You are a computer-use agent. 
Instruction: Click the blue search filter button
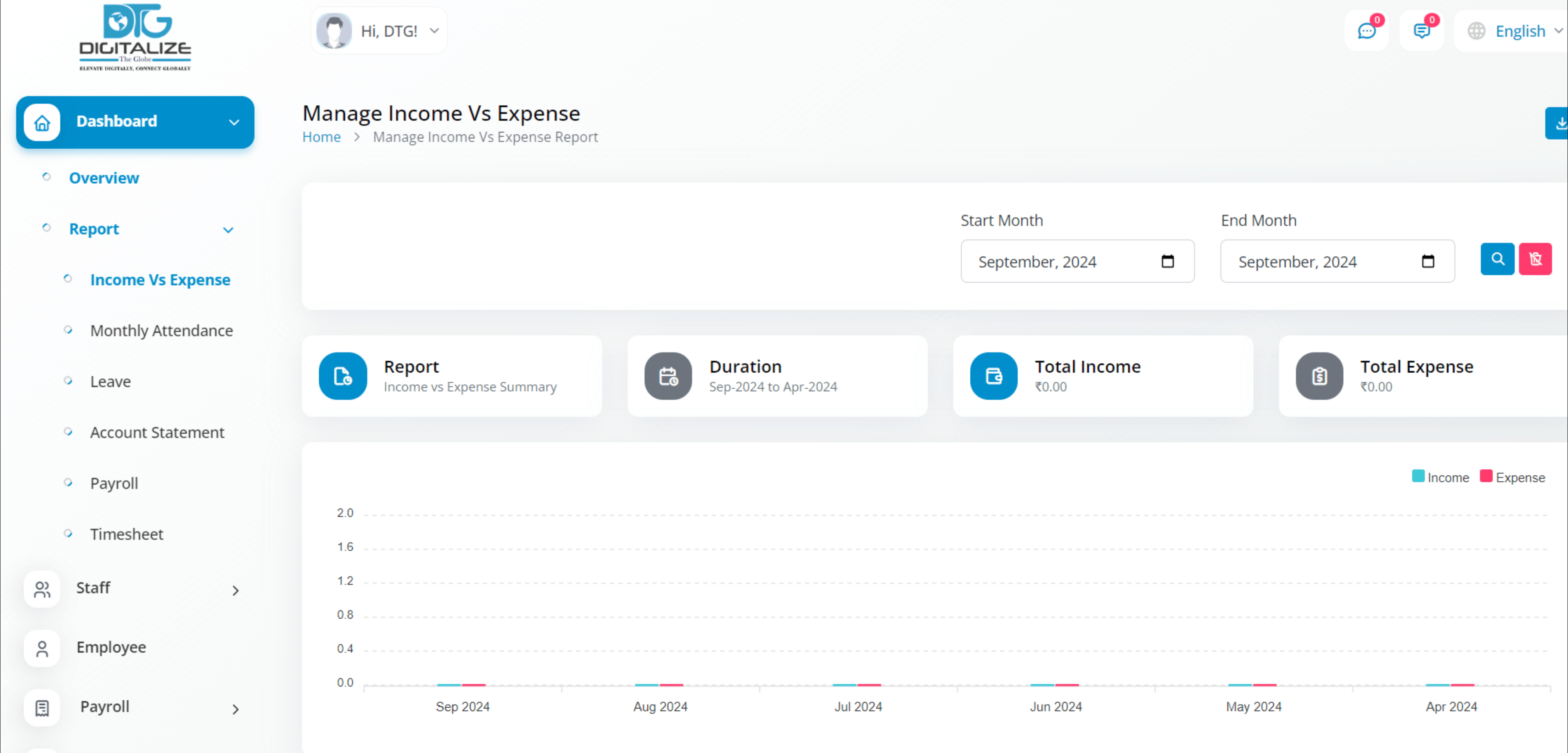tap(1497, 259)
